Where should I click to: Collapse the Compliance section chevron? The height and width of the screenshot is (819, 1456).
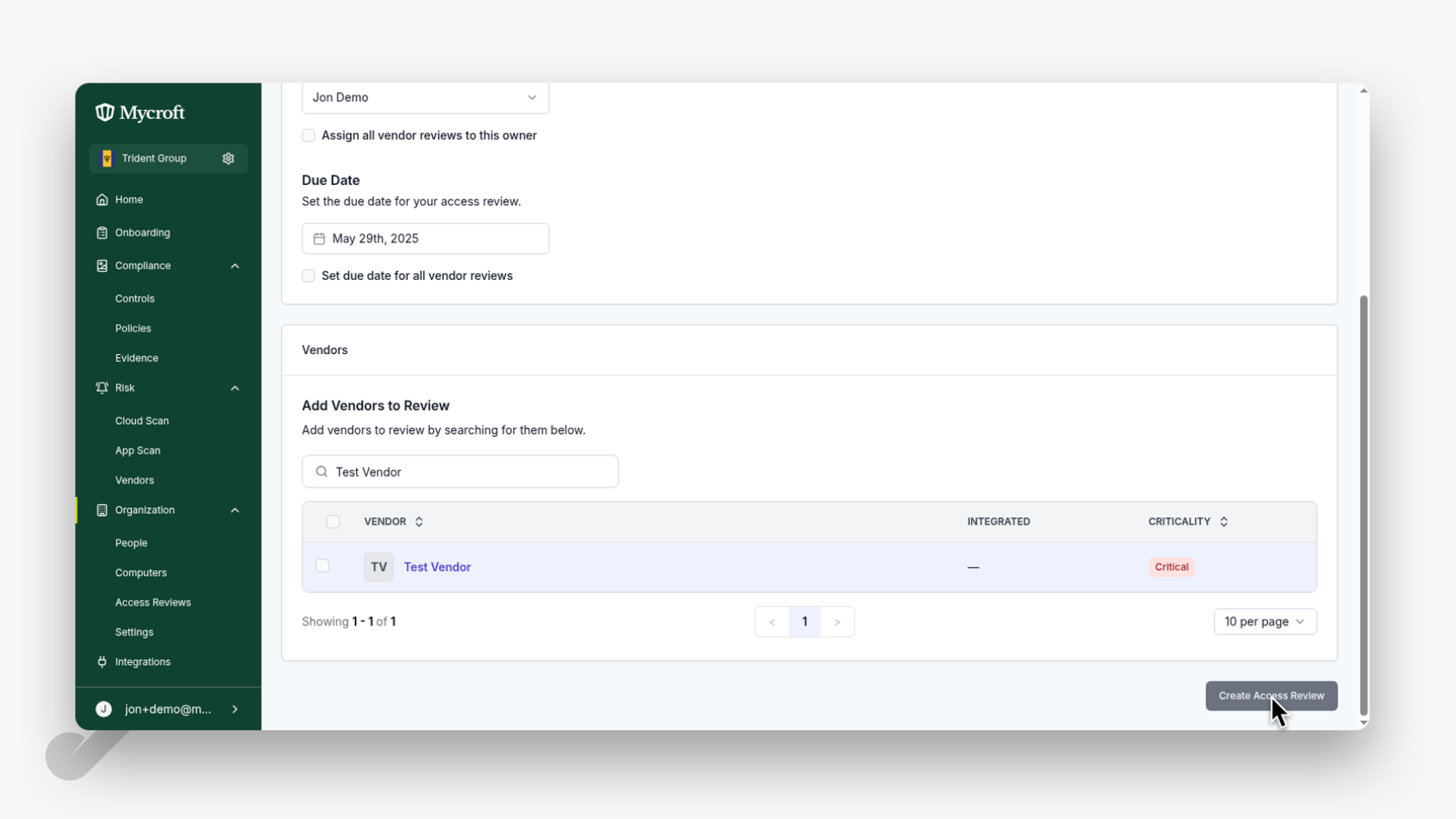(x=235, y=266)
